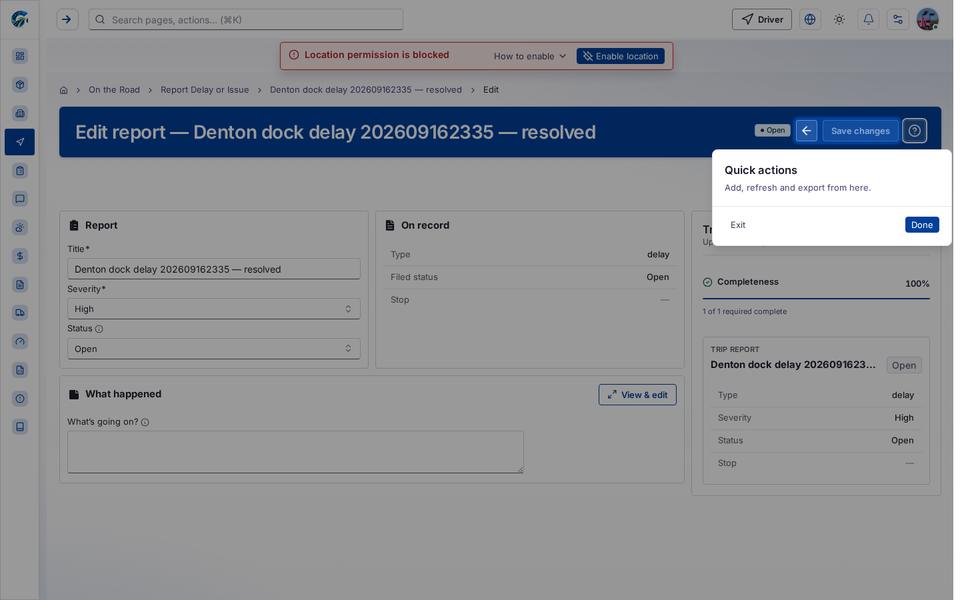Click the View & edit button

[637, 395]
